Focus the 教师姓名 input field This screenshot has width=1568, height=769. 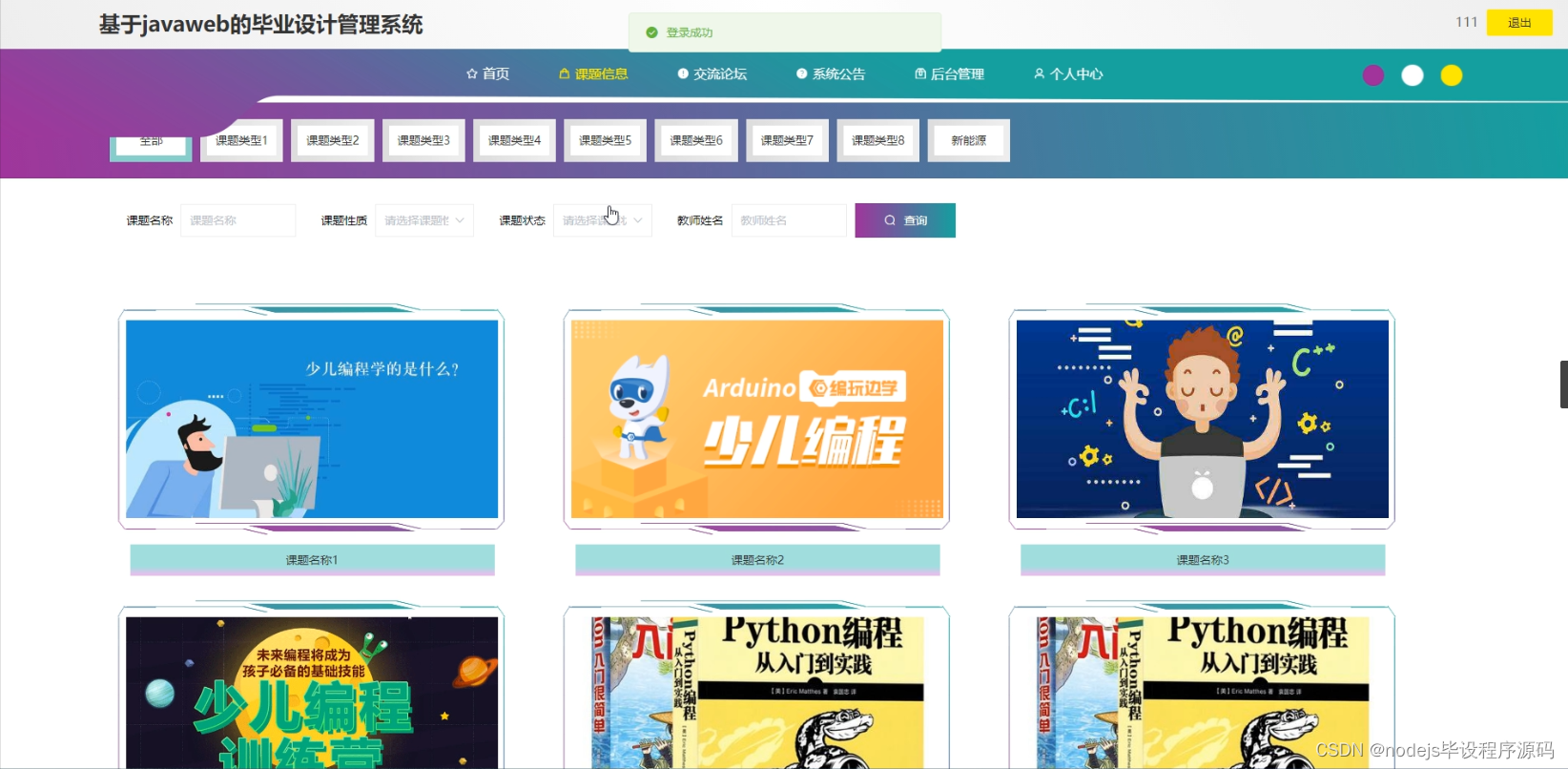pos(789,220)
